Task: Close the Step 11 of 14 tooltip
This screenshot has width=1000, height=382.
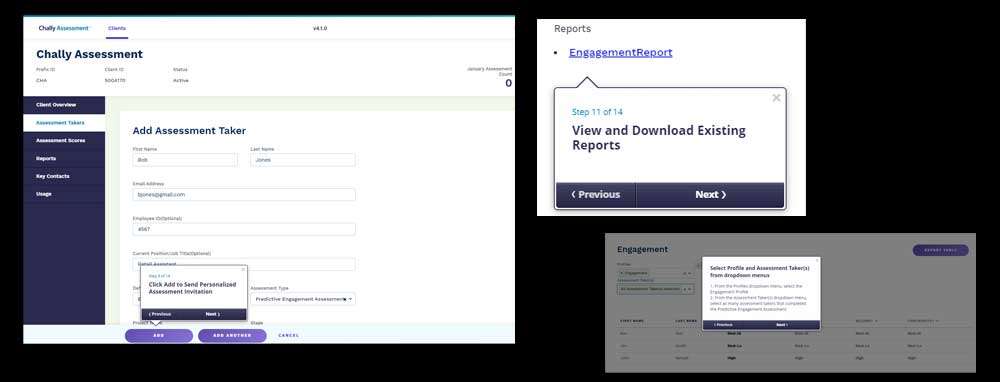Action: [776, 98]
